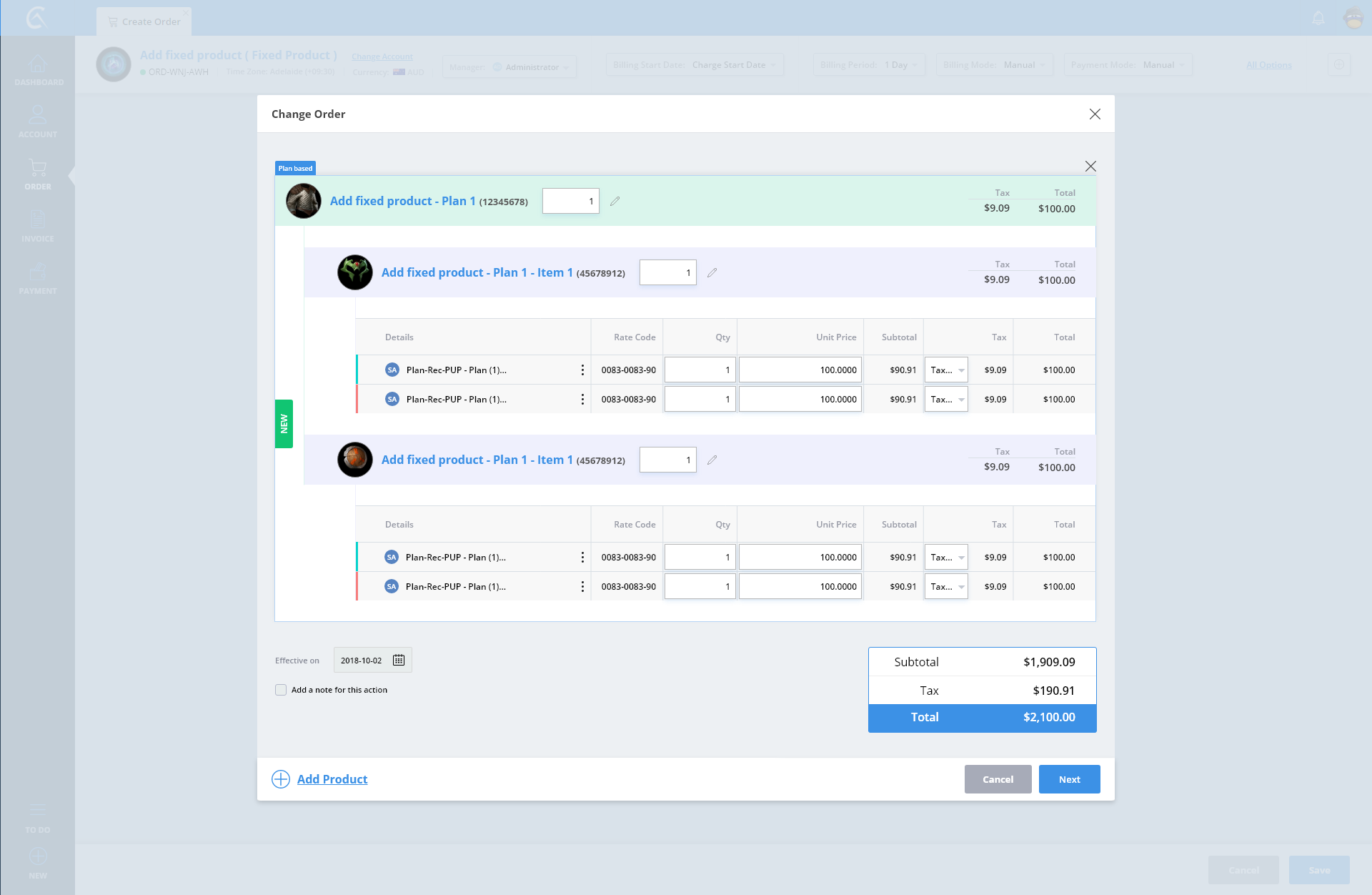The height and width of the screenshot is (895, 1372).
Task: Open Tax dropdown in last detail row
Action: (946, 586)
